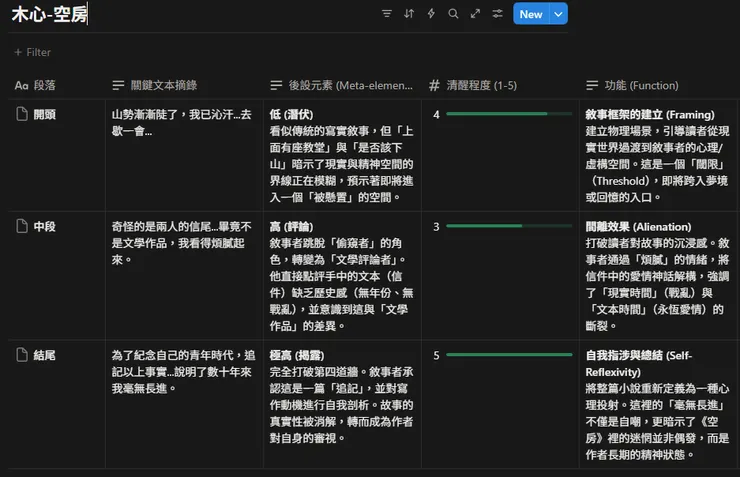
Task: Click the blue New button
Action: click(530, 14)
